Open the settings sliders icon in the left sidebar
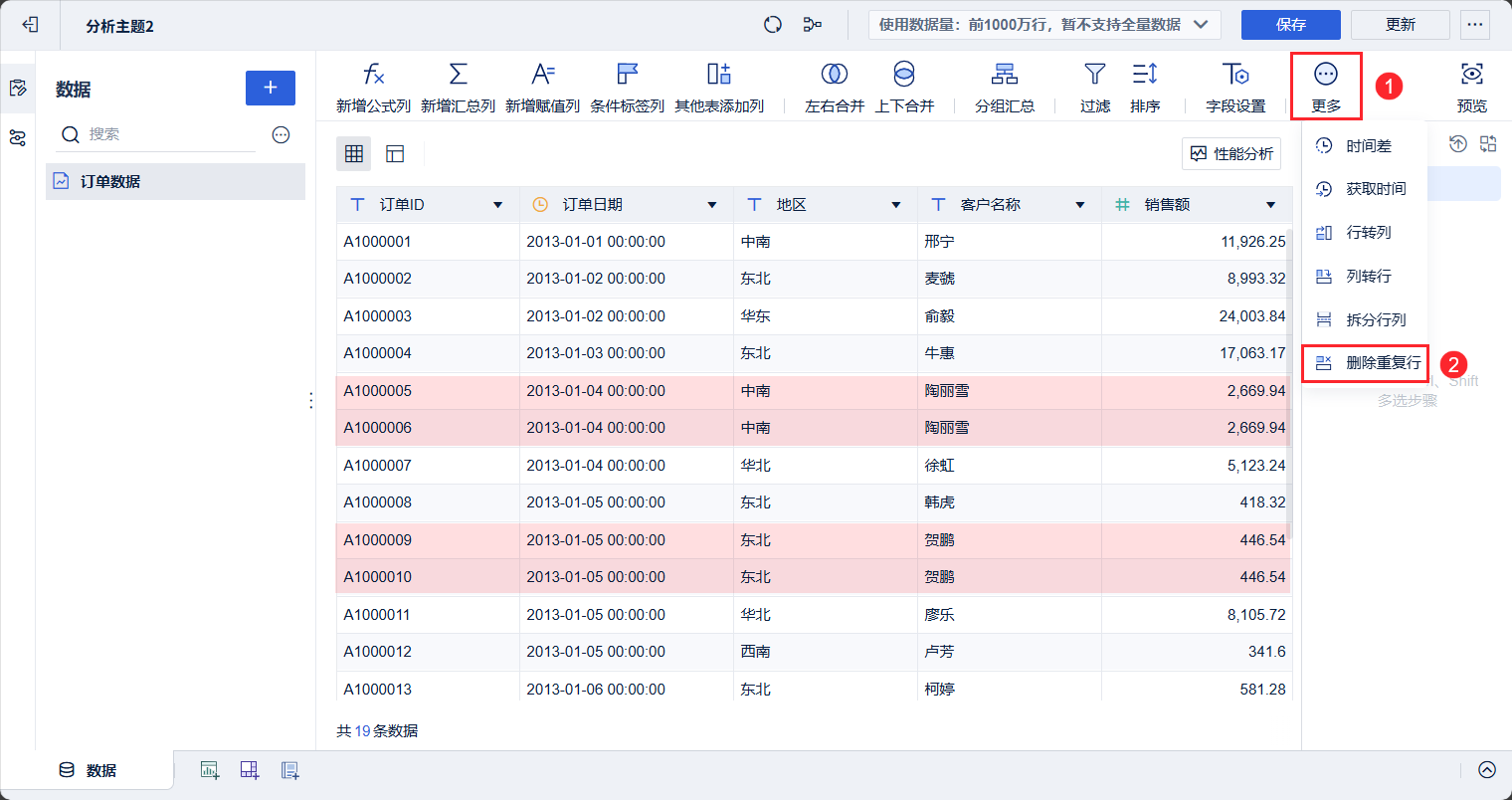Image resolution: width=1512 pixels, height=800 pixels. coord(18,138)
